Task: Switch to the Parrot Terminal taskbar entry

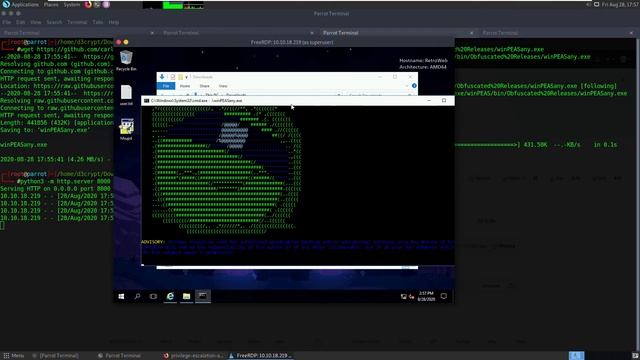Action: 119,356
